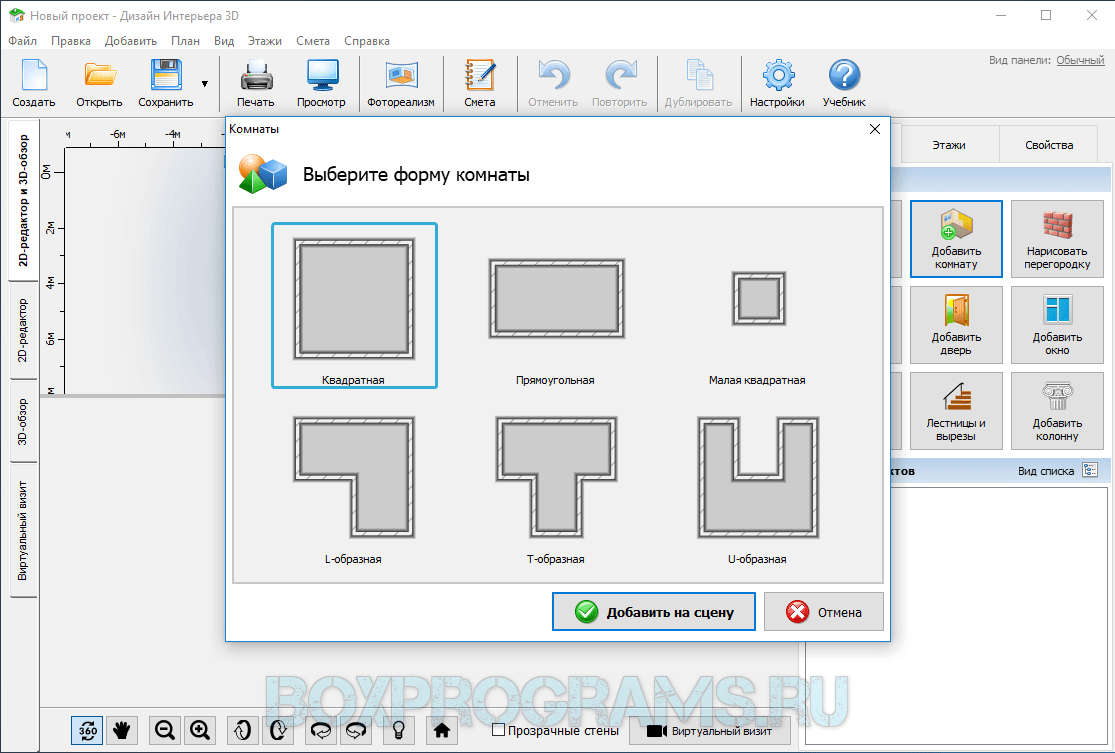The height and width of the screenshot is (753, 1115).
Task: Click the first horizontal rotation icon
Action: (x=321, y=730)
